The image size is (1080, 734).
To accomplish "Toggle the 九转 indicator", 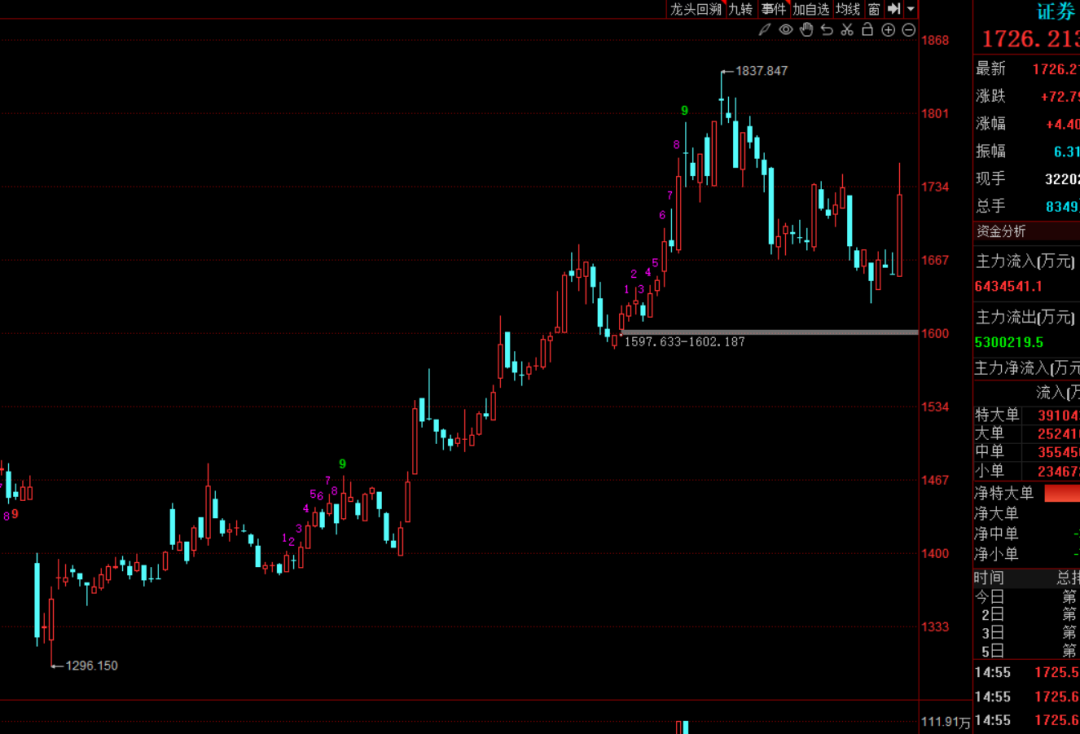I will point(740,9).
